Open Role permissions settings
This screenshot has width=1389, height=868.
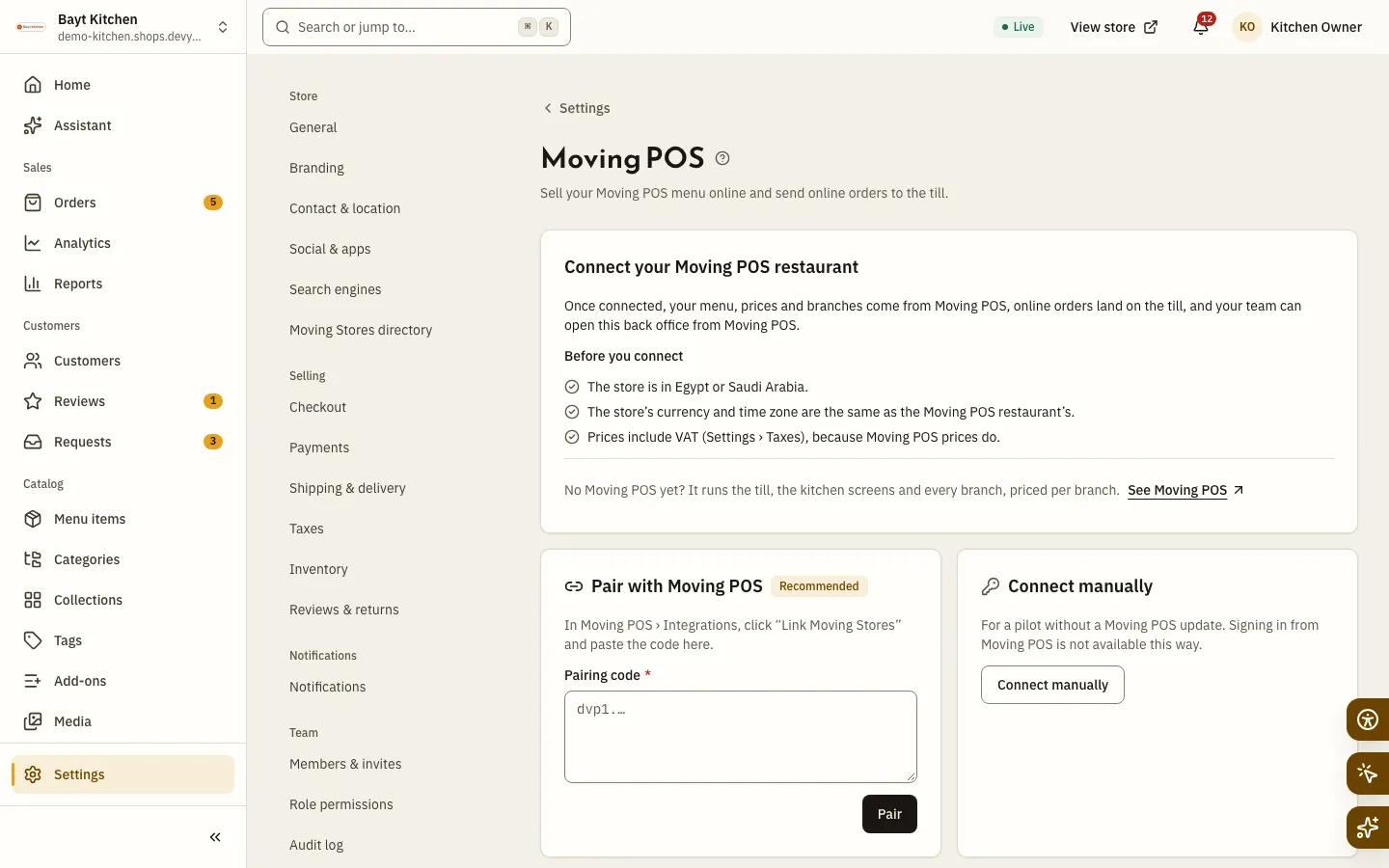point(341,804)
